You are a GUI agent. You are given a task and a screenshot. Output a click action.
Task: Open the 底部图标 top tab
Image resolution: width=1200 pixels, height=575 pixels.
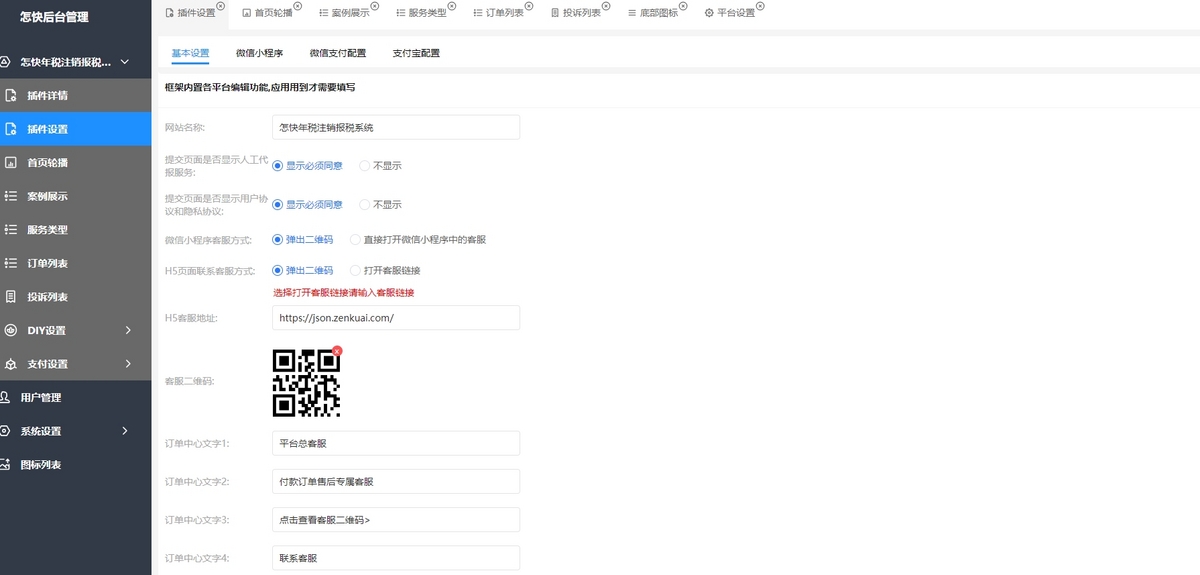[652, 13]
